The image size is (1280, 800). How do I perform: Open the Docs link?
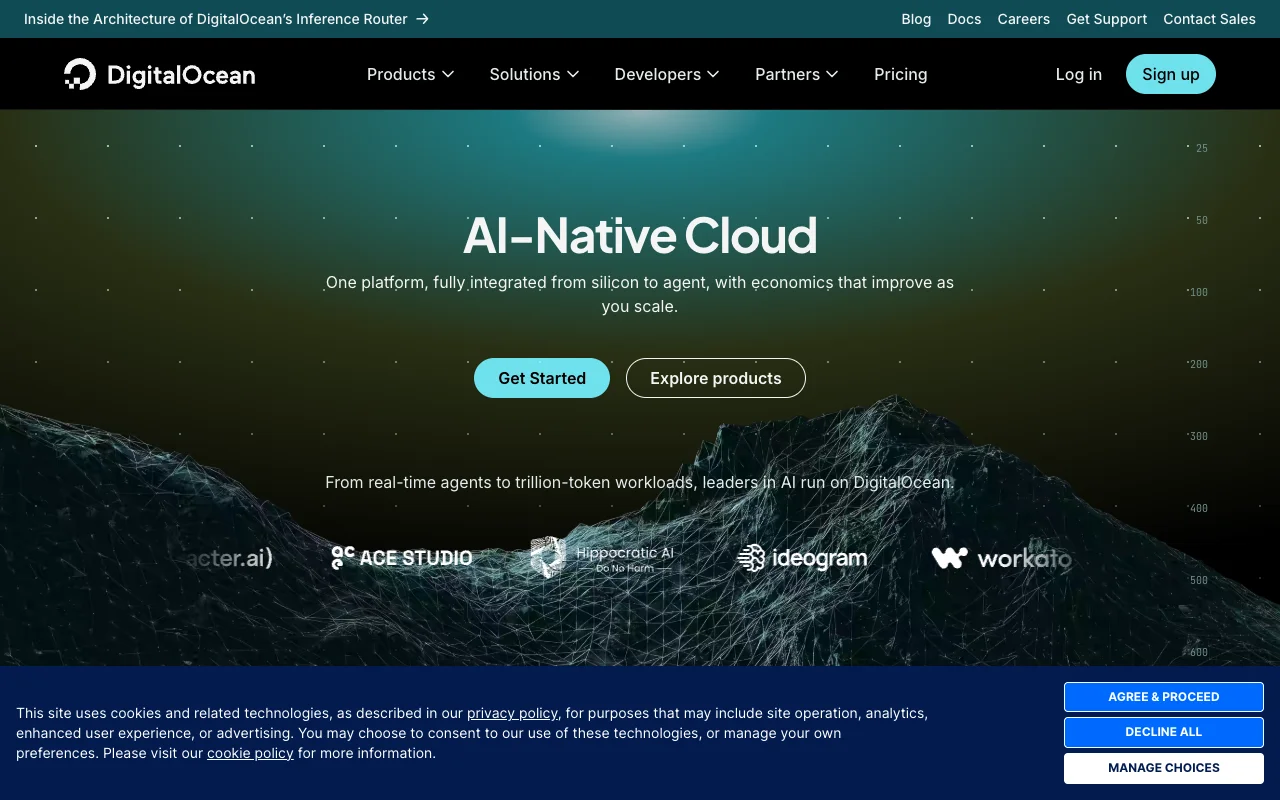(964, 19)
